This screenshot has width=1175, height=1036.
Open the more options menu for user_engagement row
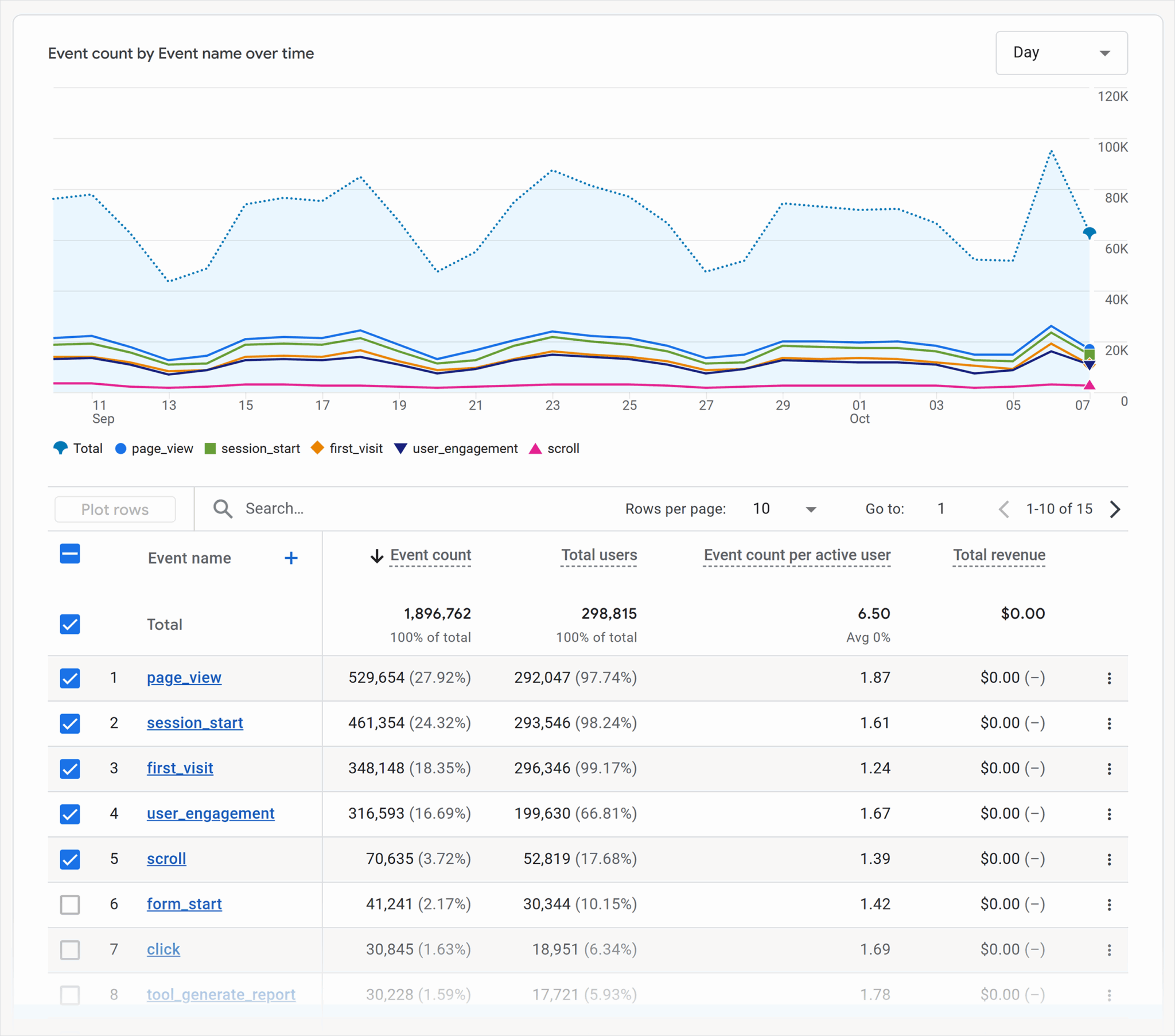[1109, 814]
